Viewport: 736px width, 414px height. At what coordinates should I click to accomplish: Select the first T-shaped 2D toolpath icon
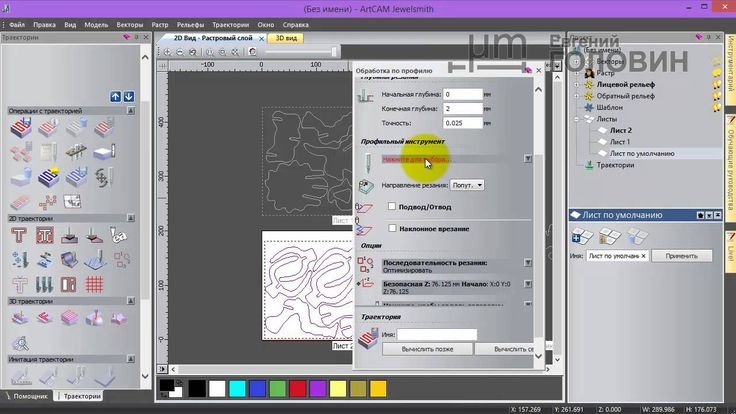pyautogui.click(x=20, y=235)
